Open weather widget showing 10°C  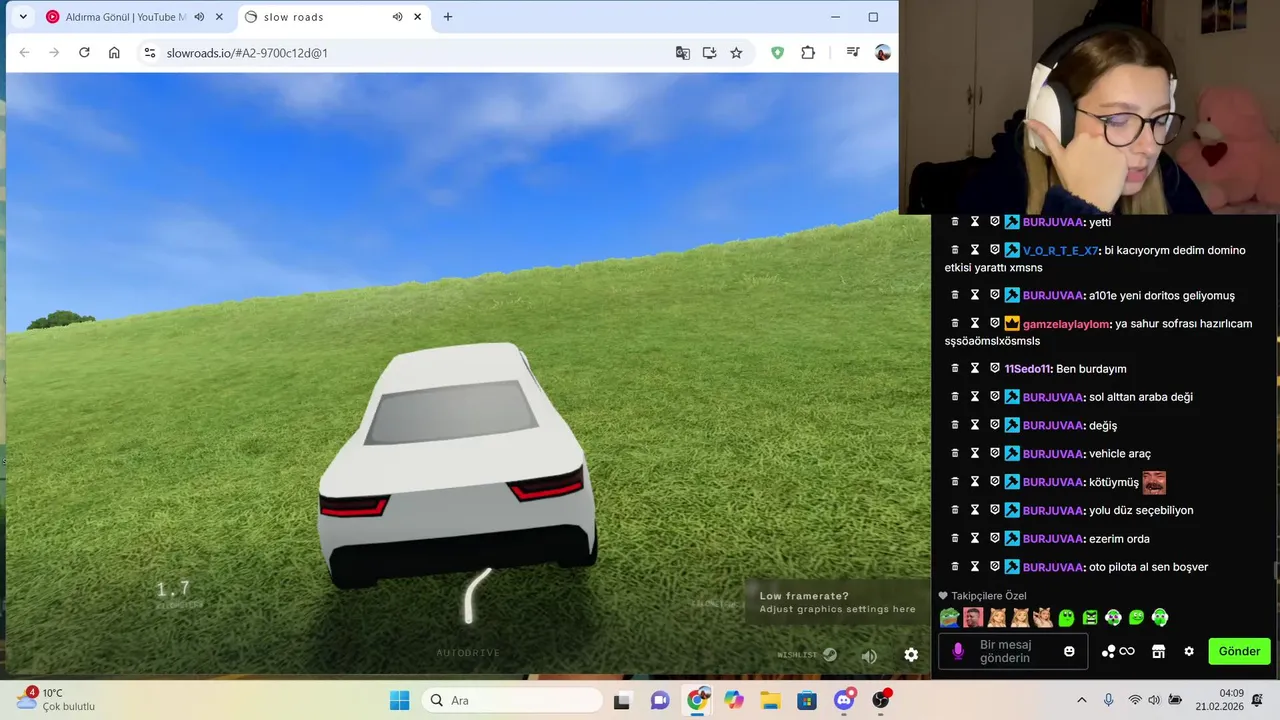(x=56, y=699)
